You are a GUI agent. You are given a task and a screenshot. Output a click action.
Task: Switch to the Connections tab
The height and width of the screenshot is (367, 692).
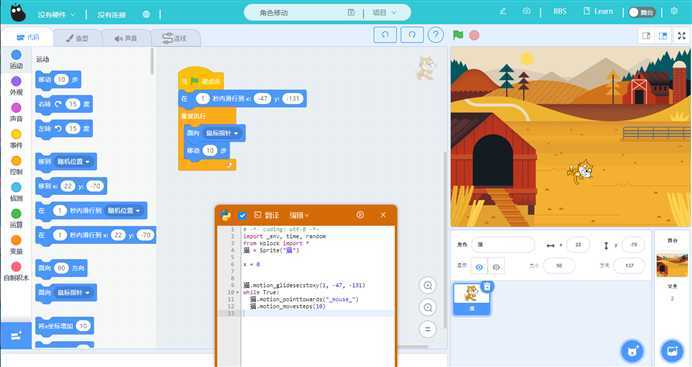[x=175, y=38]
